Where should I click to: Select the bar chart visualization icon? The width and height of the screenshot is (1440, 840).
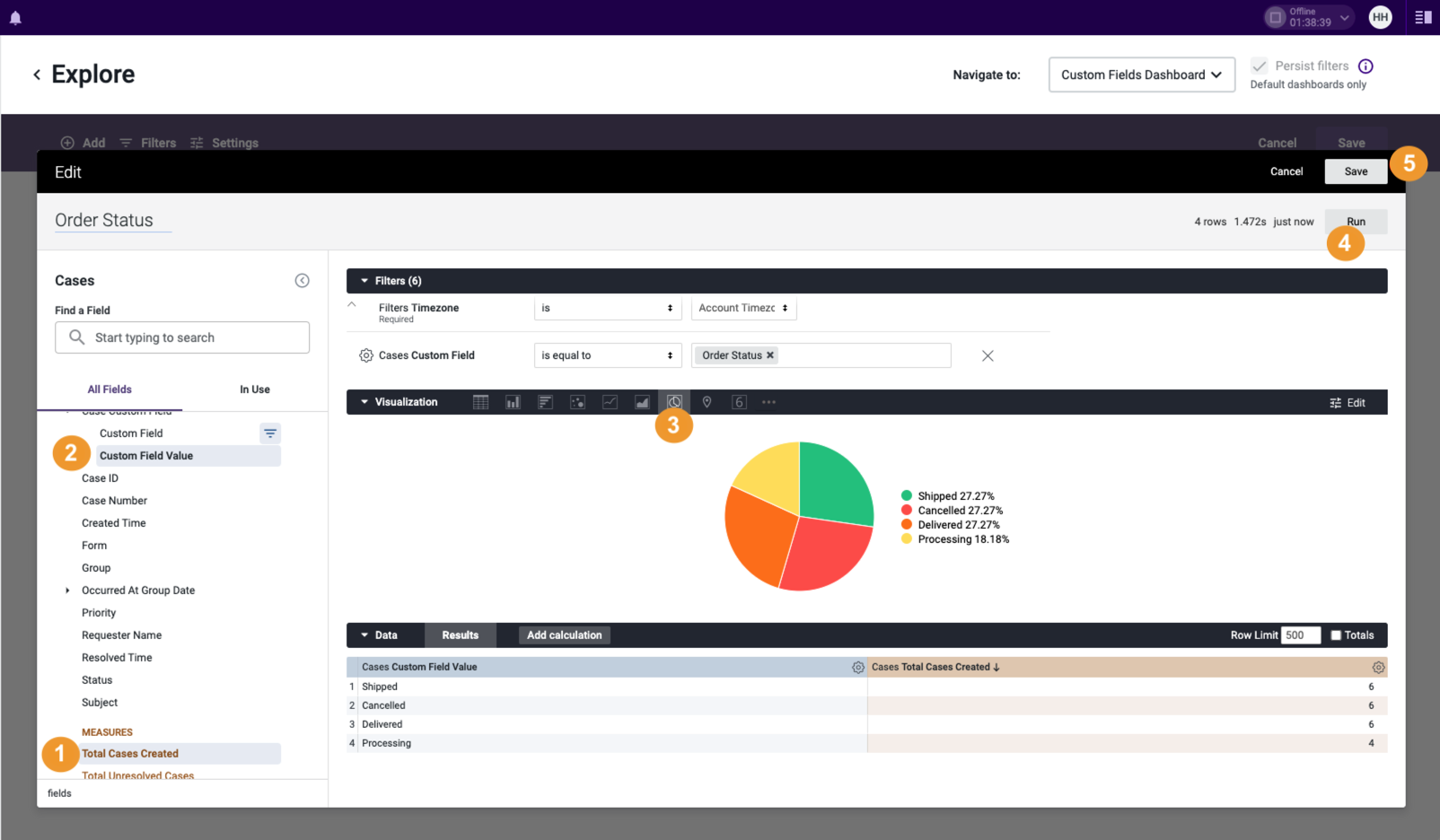click(x=545, y=402)
